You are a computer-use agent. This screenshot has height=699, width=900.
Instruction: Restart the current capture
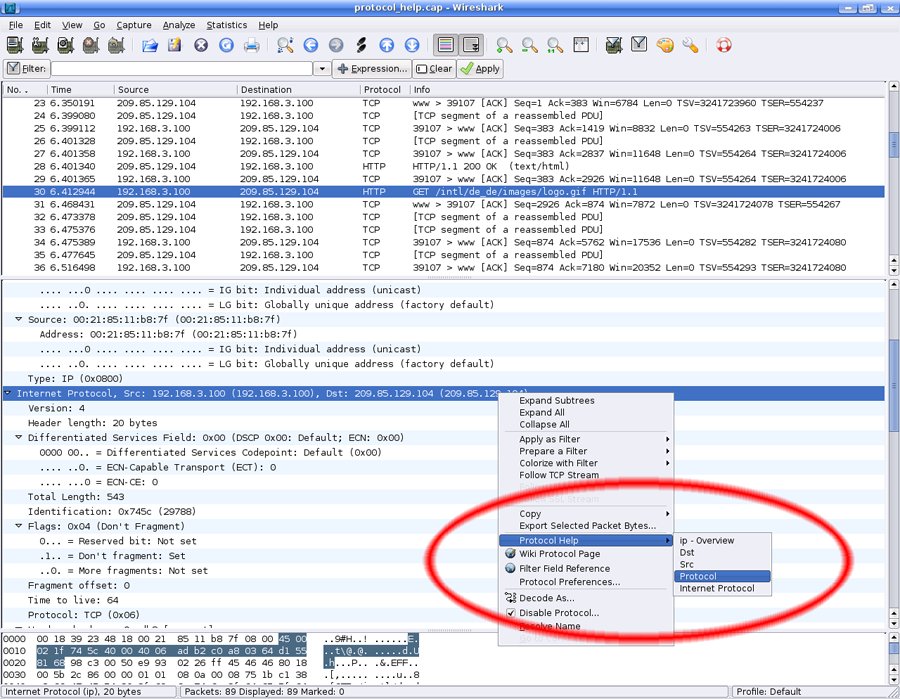(116, 45)
